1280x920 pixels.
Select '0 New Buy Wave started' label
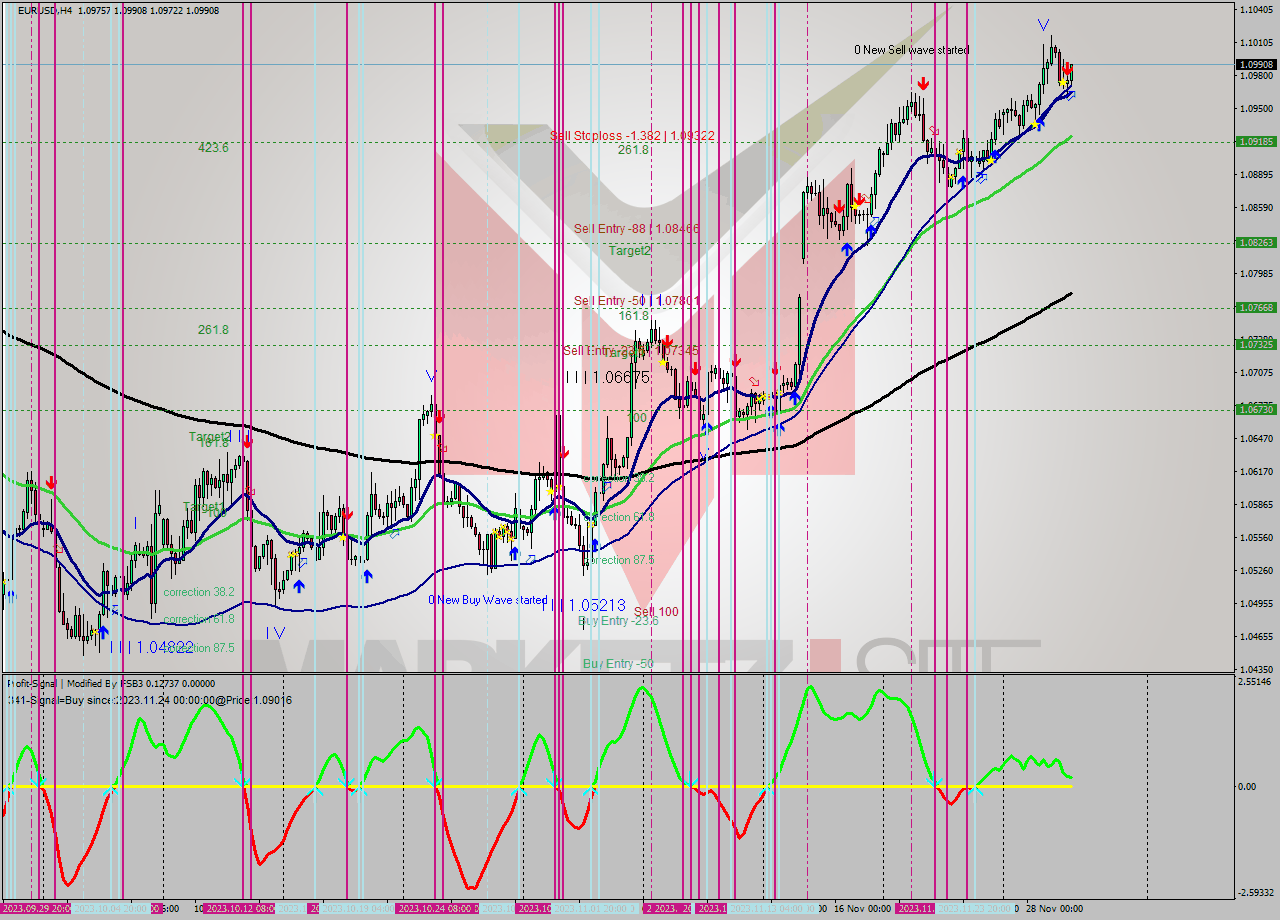tap(488, 600)
